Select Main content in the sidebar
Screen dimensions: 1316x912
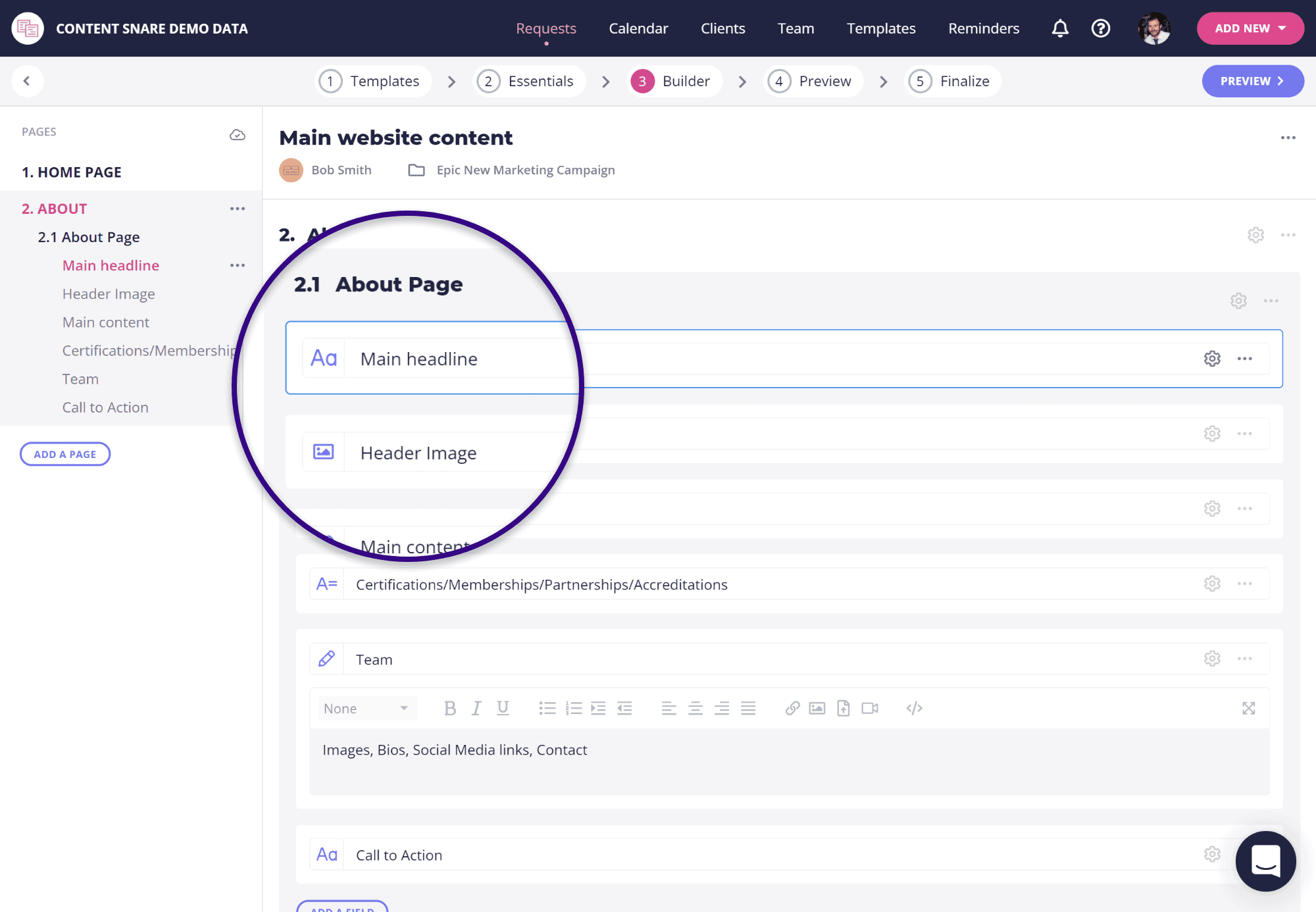tap(106, 322)
